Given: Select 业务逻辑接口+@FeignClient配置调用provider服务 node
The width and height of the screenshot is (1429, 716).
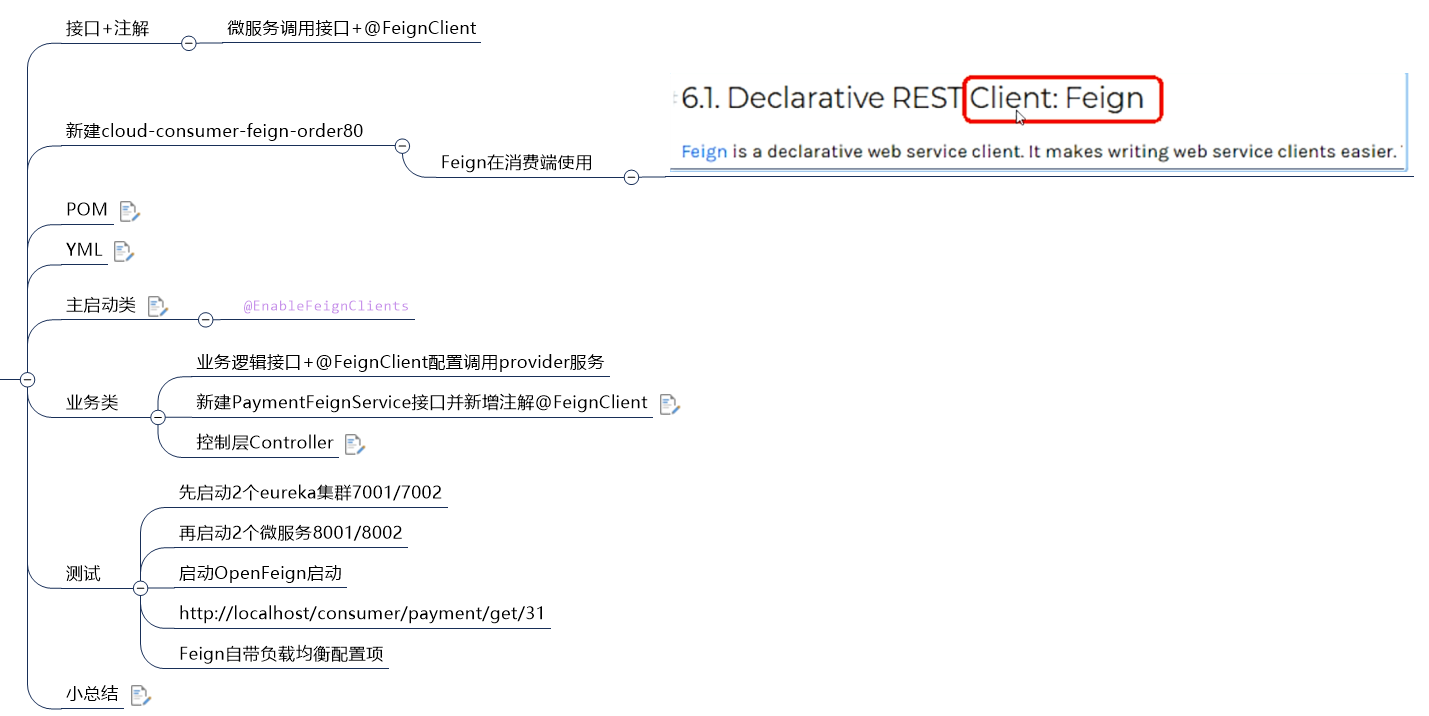Looking at the screenshot, I should point(400,362).
